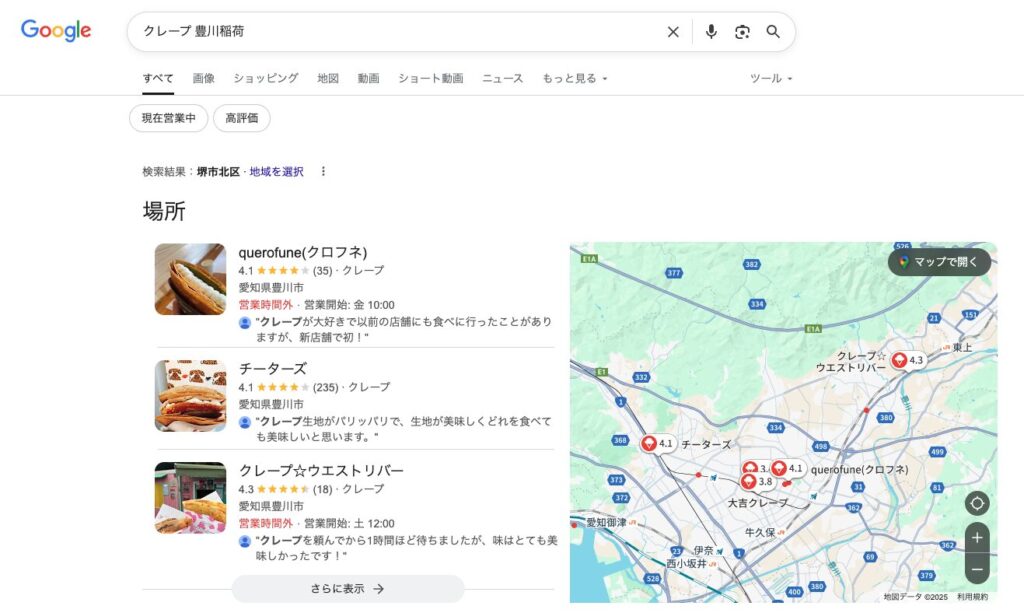Click querofune review avatar icon
1024x613 pixels.
coord(245,322)
